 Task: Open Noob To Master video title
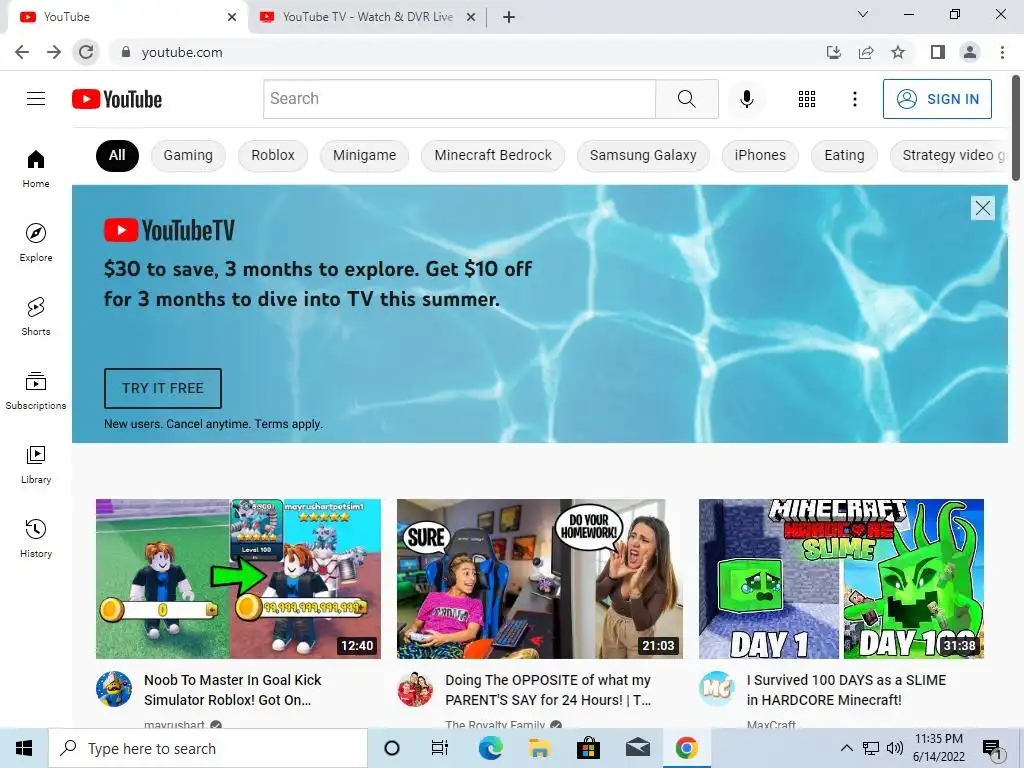pyautogui.click(x=232, y=690)
